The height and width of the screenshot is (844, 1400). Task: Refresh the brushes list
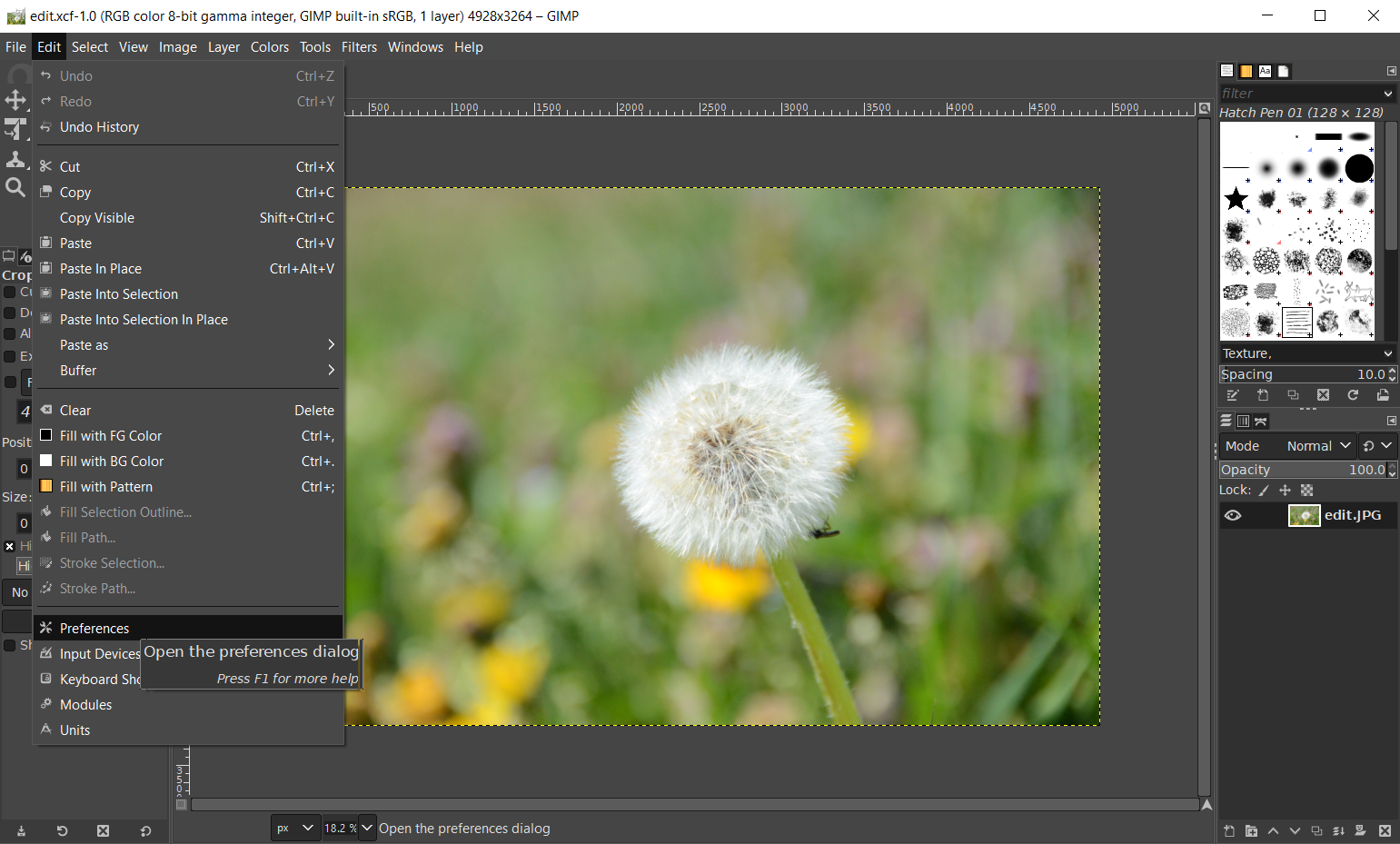(1353, 395)
